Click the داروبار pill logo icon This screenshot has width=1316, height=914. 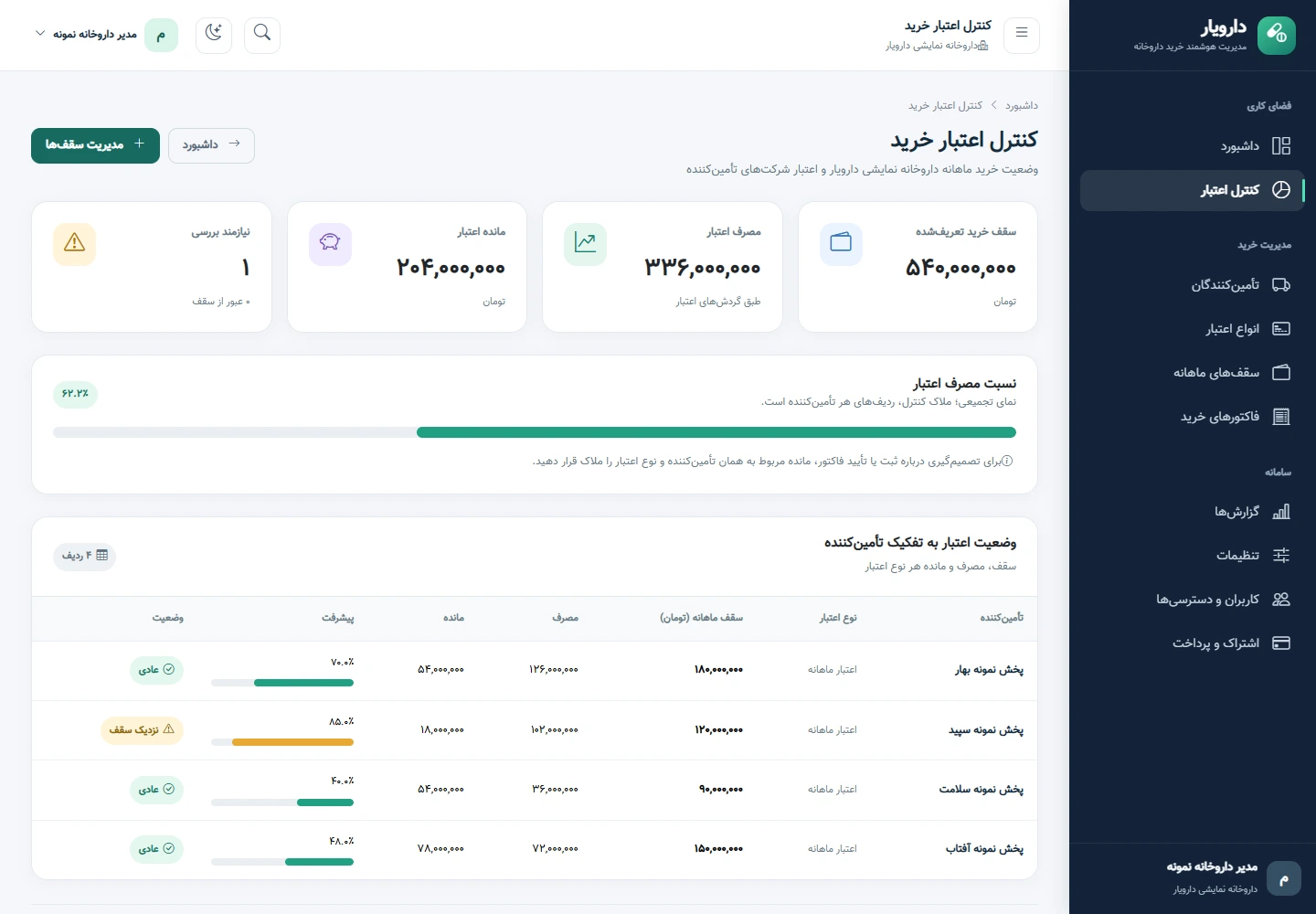(x=1276, y=36)
